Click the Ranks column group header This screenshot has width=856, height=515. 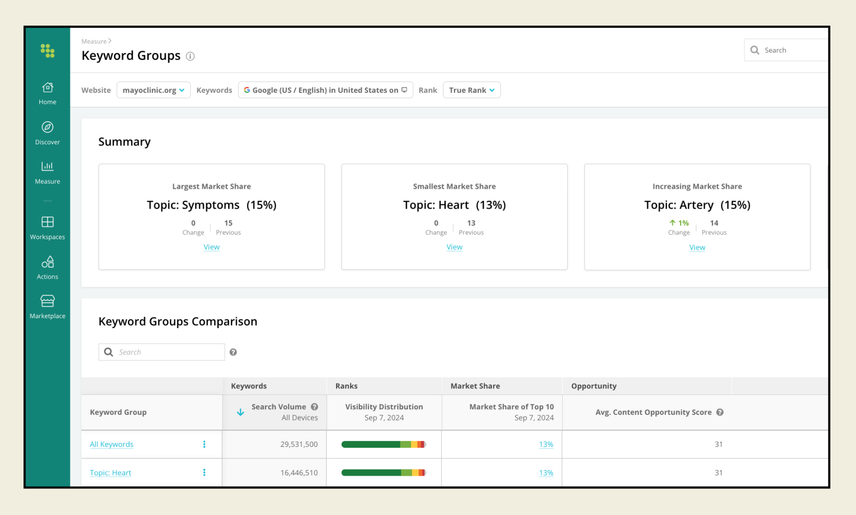[346, 386]
